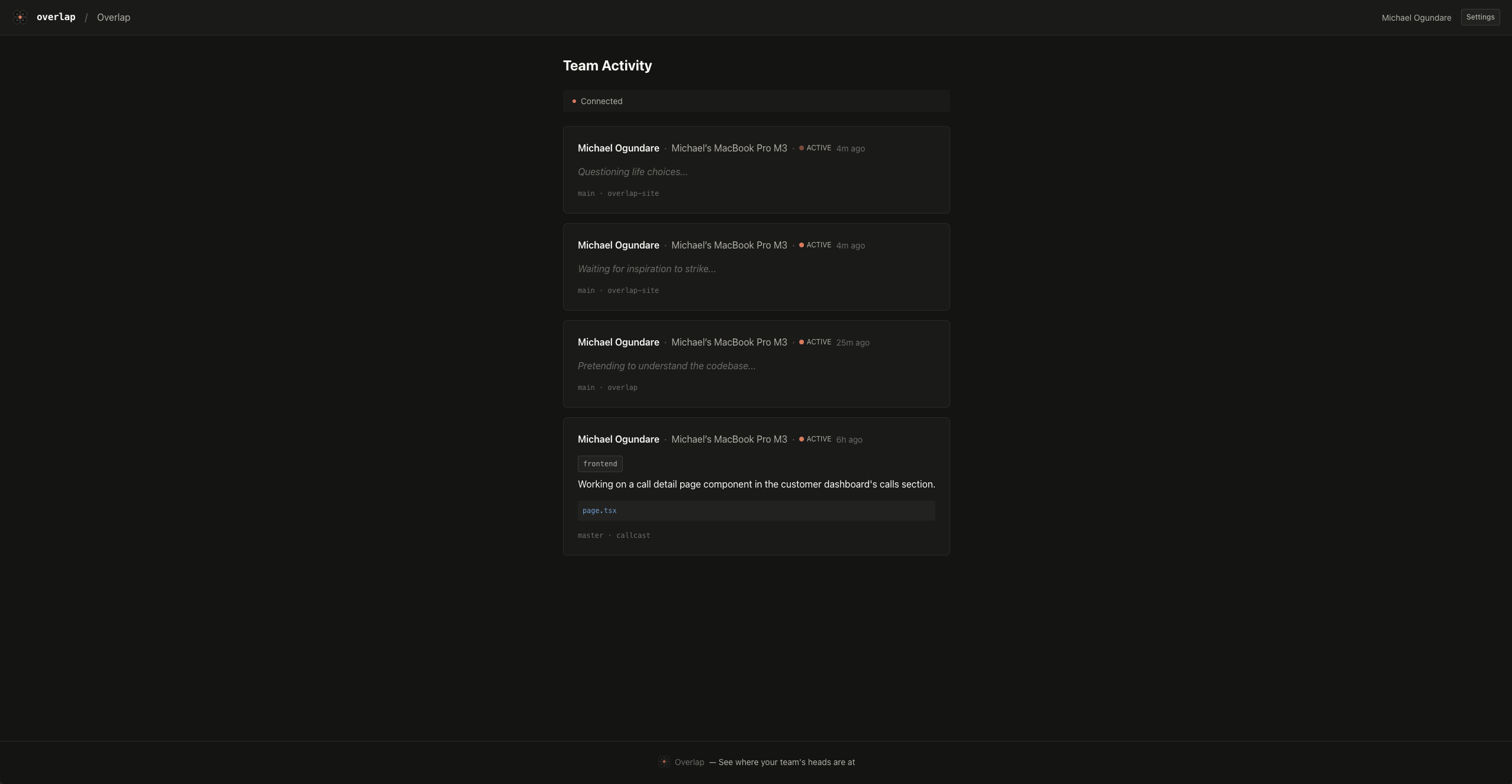Click the Connected status banner

[x=756, y=101]
